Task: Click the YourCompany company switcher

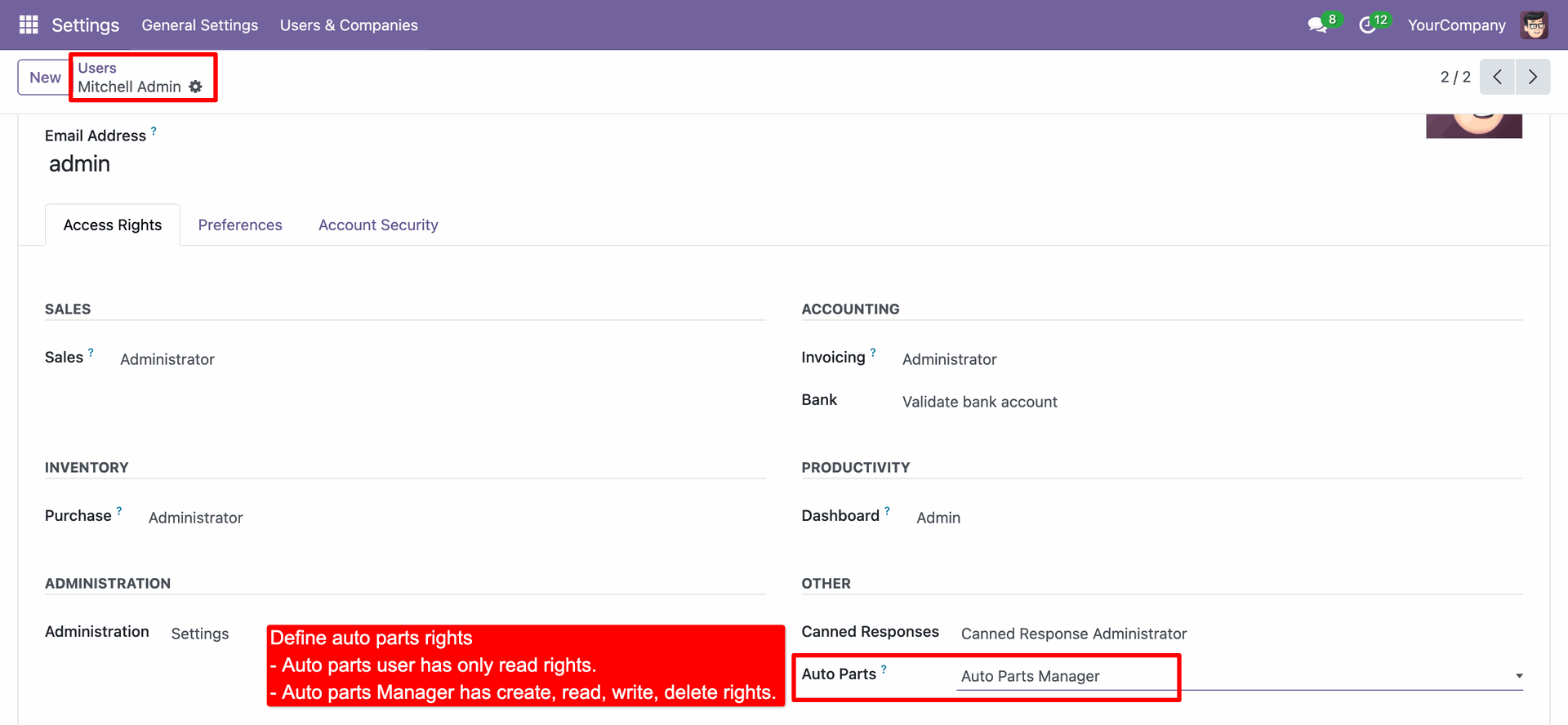Action: coord(1456,25)
